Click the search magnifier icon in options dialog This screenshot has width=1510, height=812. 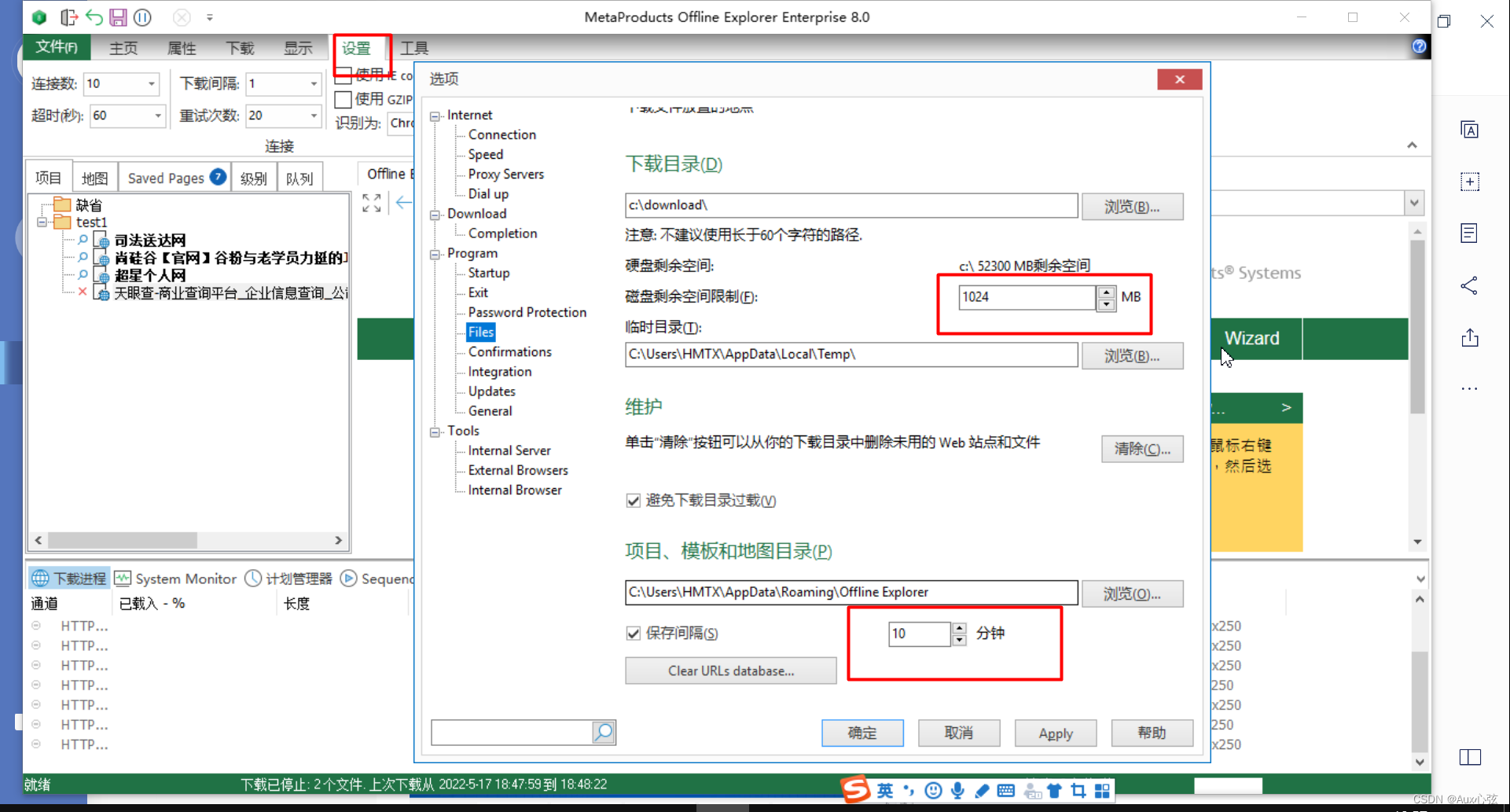coord(604,732)
